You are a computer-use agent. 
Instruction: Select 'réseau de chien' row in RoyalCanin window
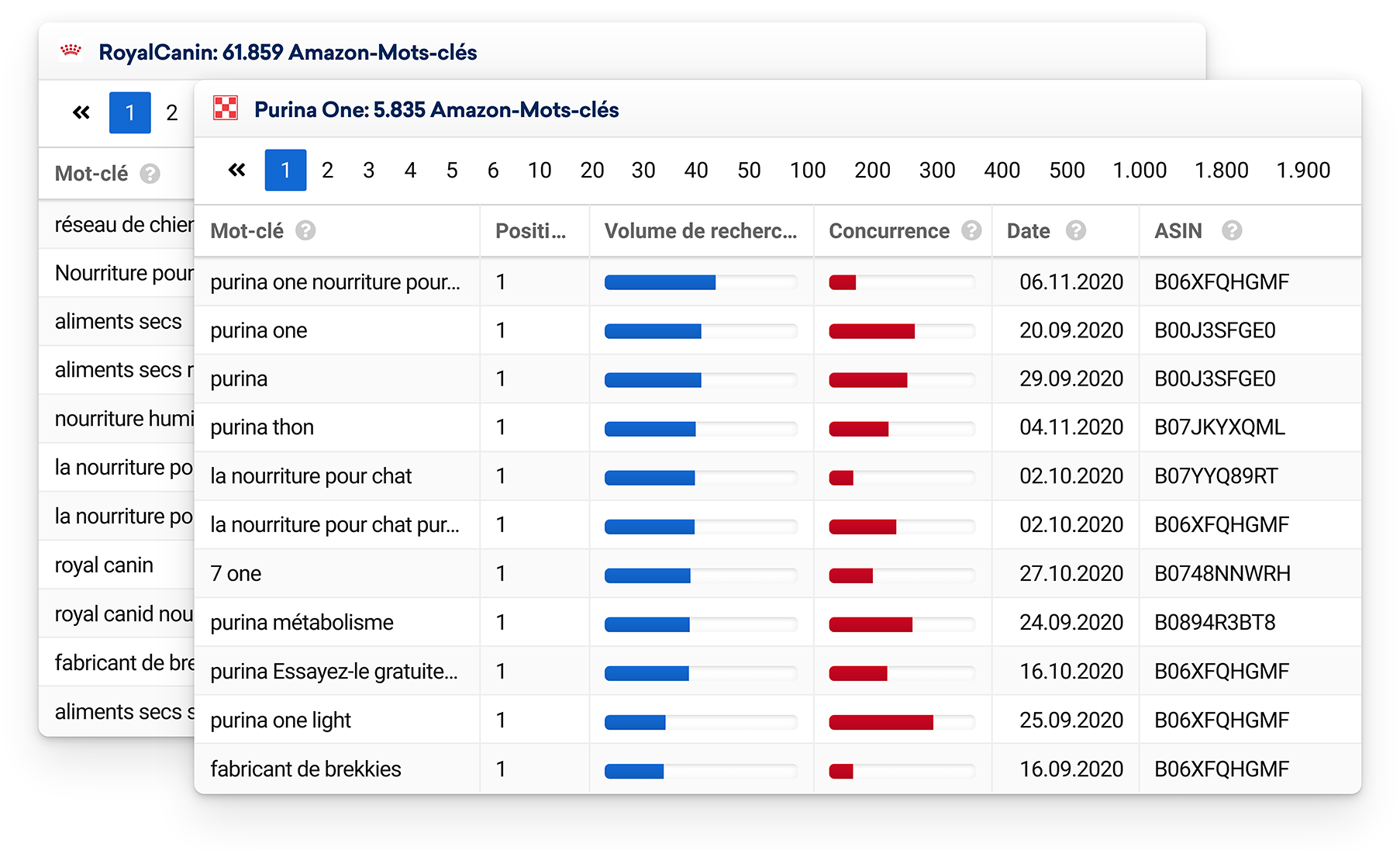tap(116, 224)
